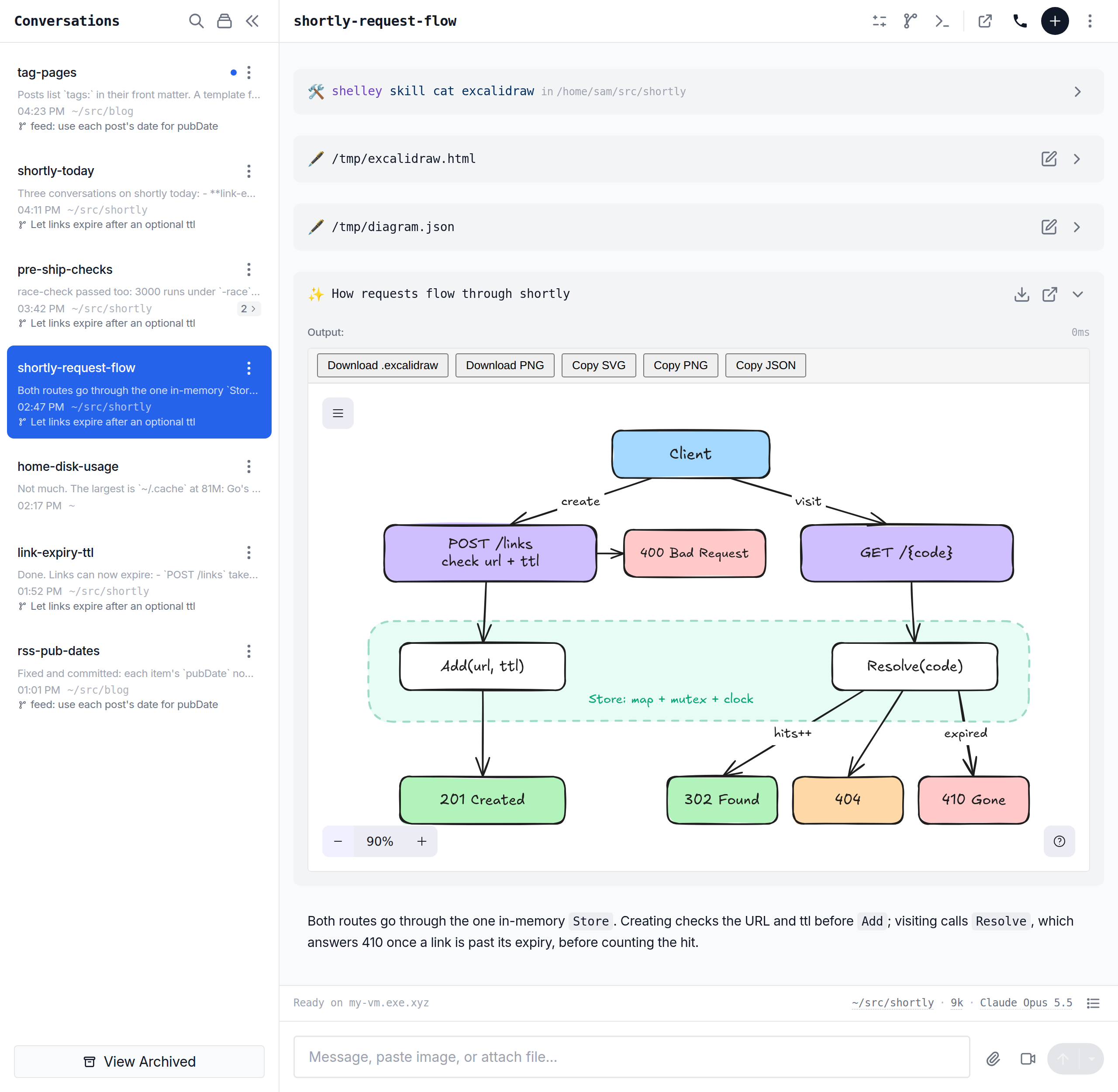Open the top-right vertical dots menu
Viewport: 1118px width, 1092px height.
(1090, 21)
